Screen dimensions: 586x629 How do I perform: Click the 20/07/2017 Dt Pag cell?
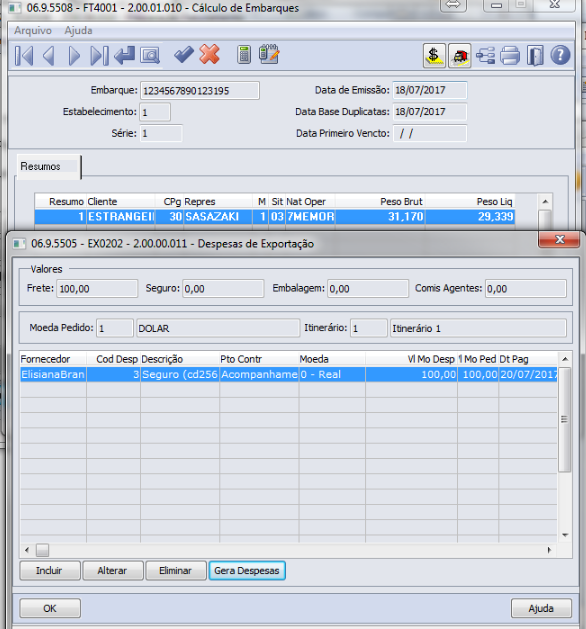point(528,374)
